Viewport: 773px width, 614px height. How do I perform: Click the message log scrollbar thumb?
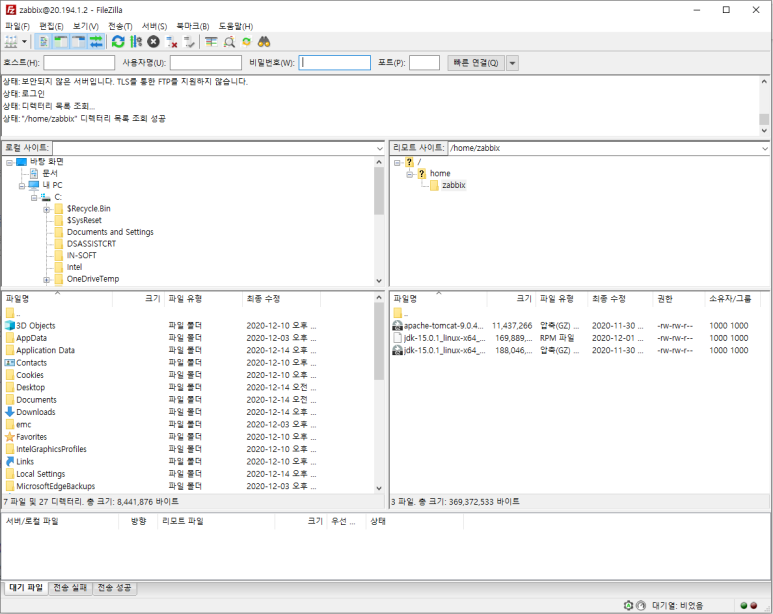(x=764, y=119)
